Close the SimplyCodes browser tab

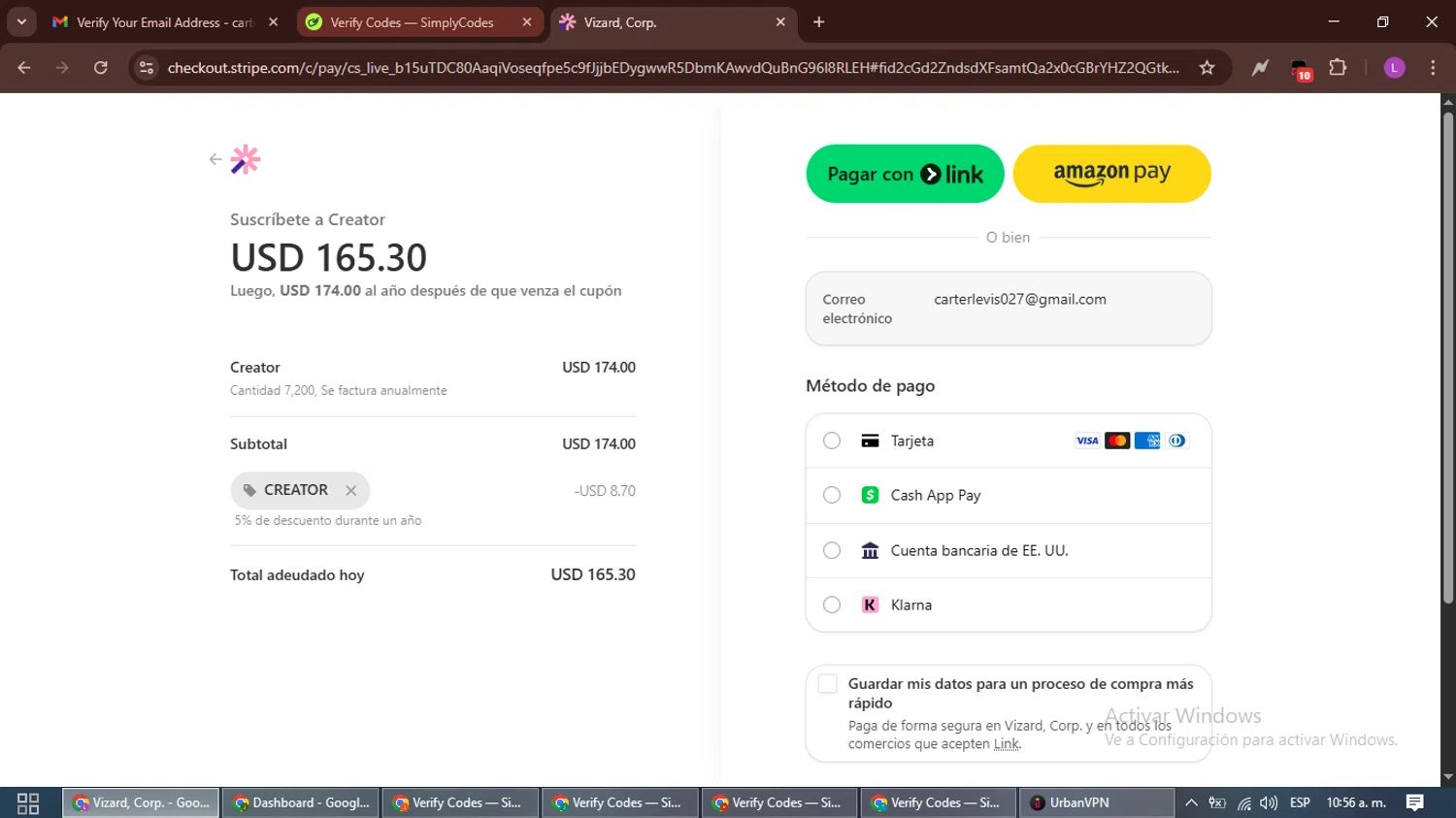tap(527, 22)
